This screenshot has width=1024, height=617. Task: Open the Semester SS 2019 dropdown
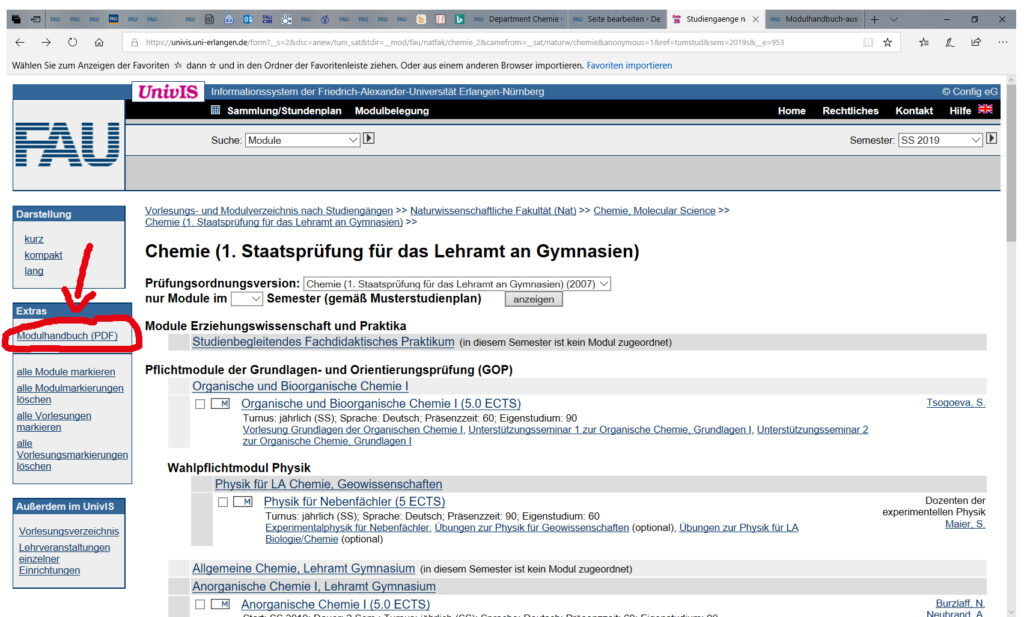(940, 140)
